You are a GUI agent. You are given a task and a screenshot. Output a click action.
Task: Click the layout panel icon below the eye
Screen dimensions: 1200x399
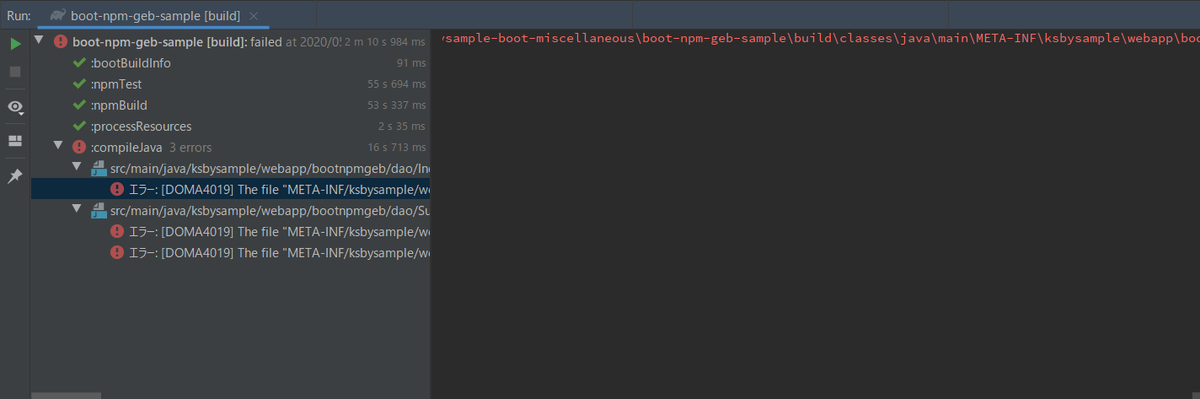click(15, 141)
